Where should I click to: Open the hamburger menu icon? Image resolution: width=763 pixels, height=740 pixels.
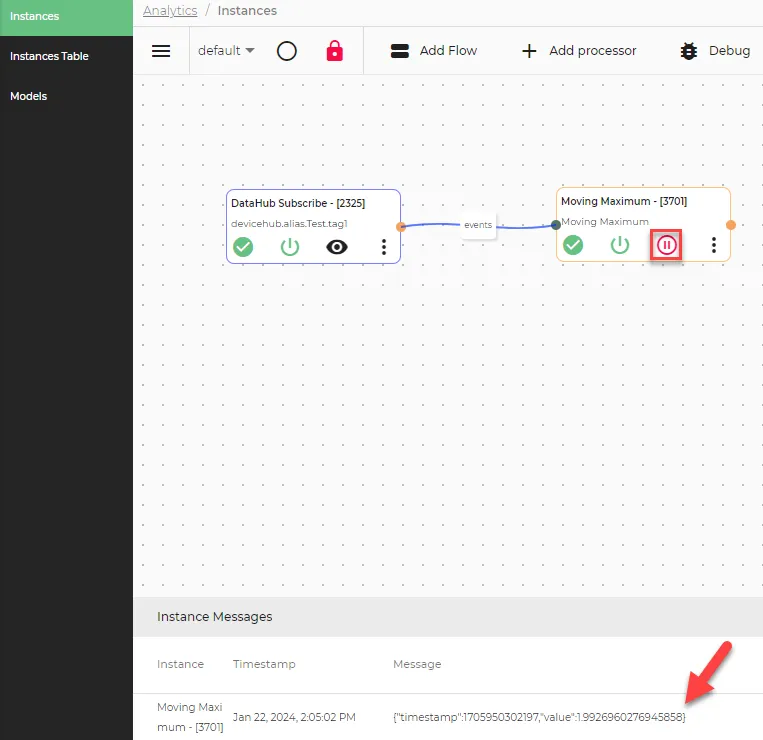(161, 51)
